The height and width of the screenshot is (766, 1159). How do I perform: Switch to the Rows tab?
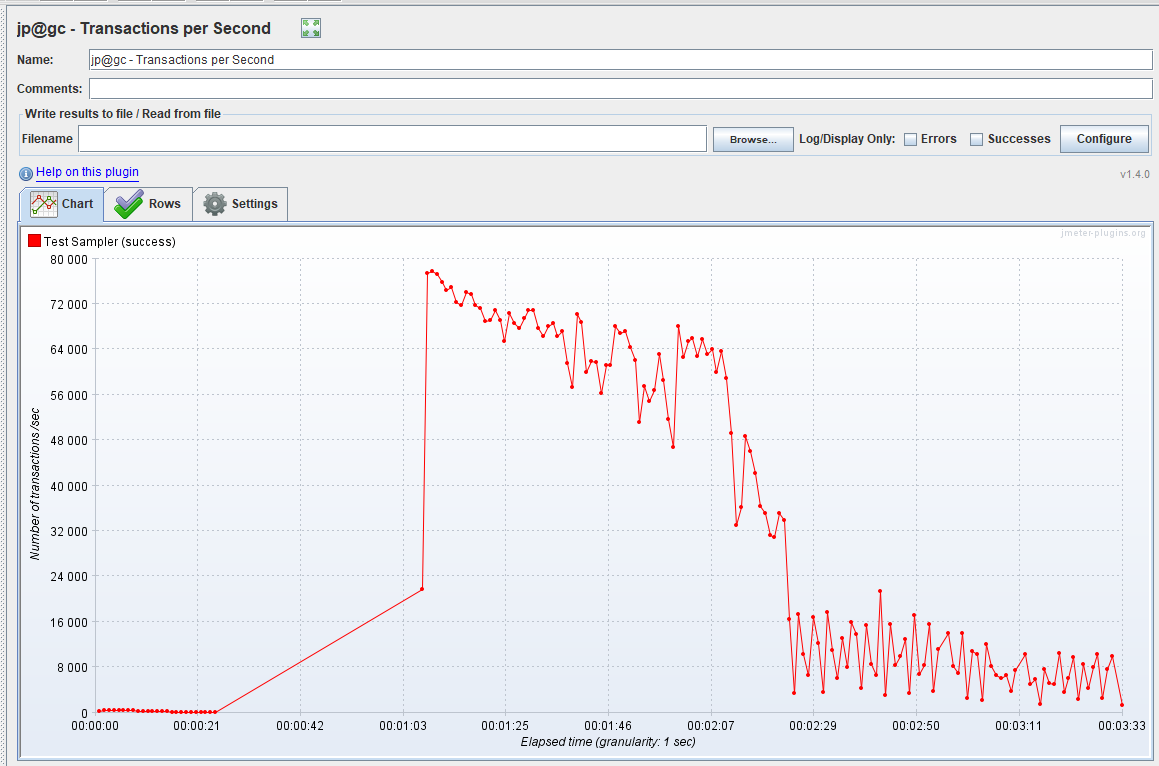click(148, 204)
